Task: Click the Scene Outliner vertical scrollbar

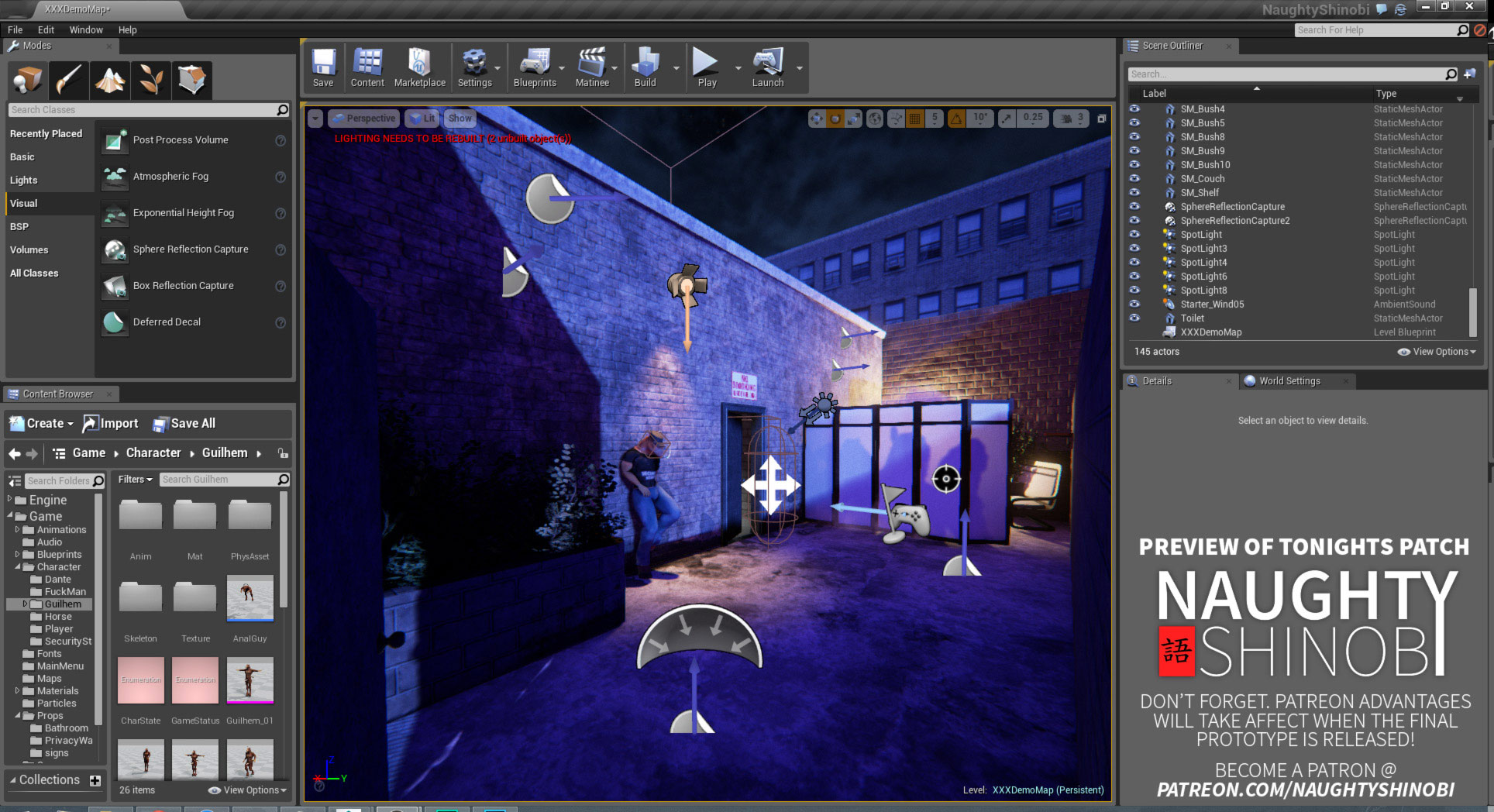Action: tap(1473, 311)
